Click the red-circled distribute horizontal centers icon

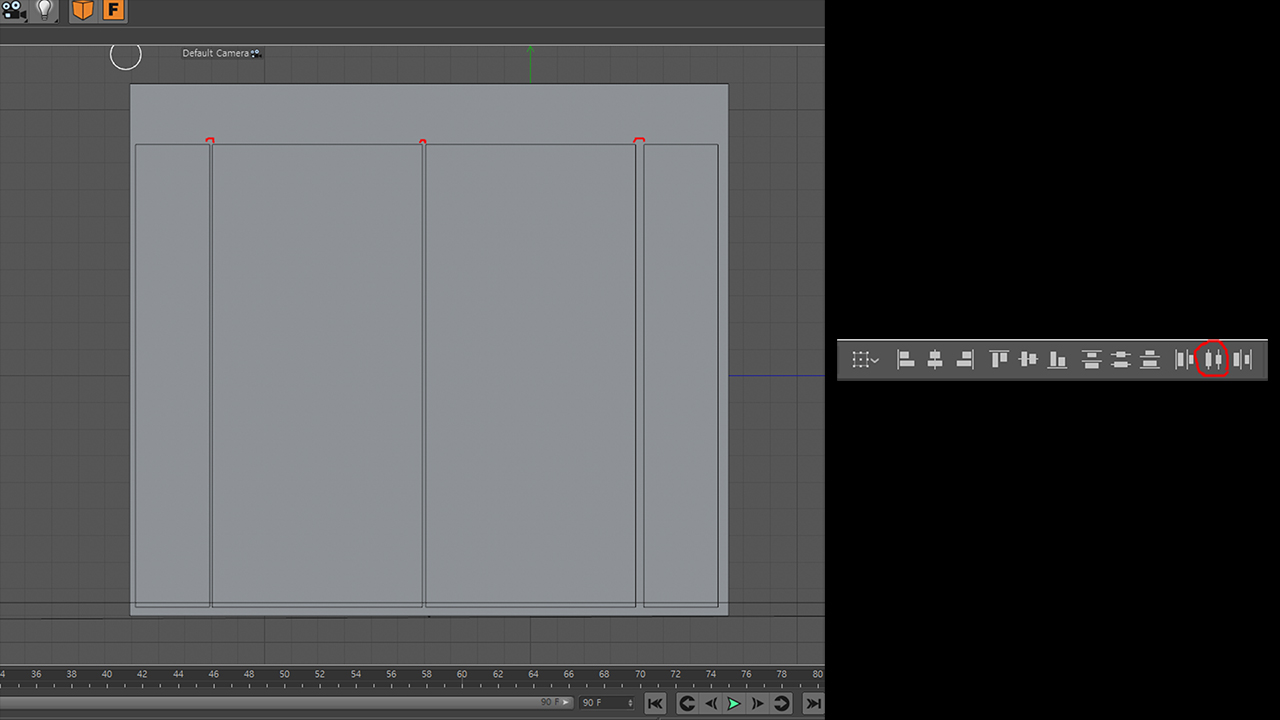(1213, 360)
